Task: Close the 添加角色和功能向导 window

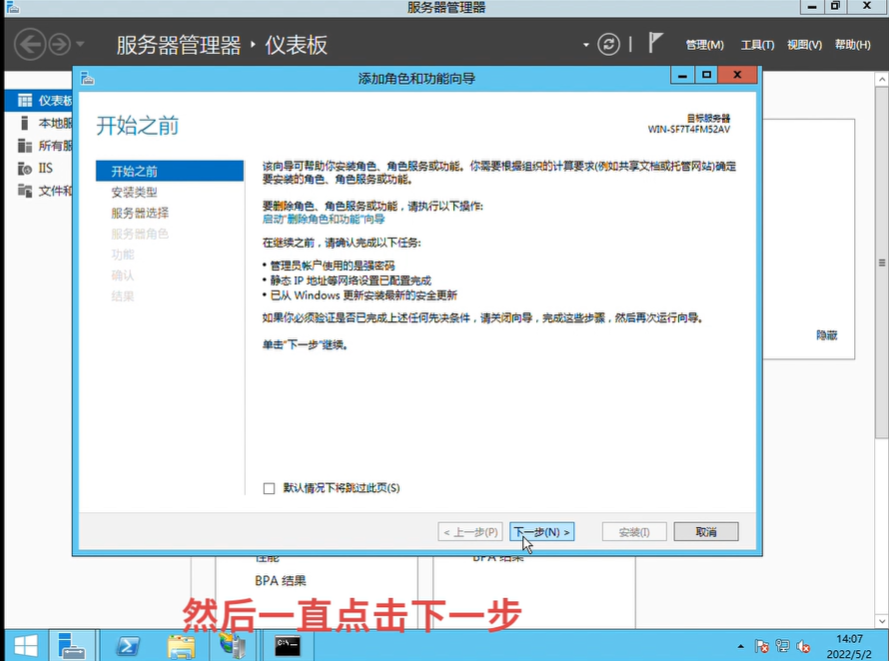Action: (737, 75)
